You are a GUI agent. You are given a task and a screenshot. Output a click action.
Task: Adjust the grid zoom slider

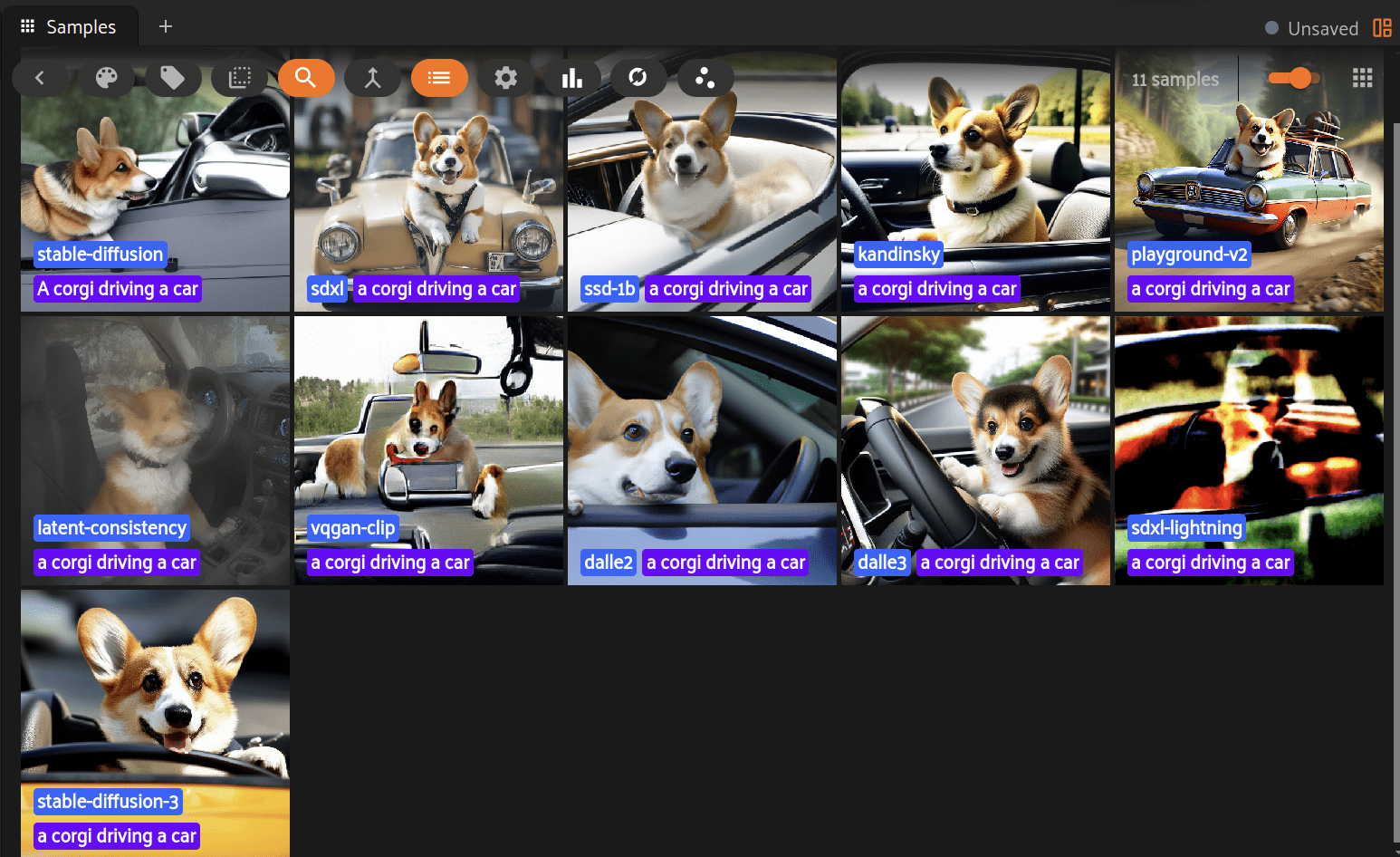click(1293, 78)
